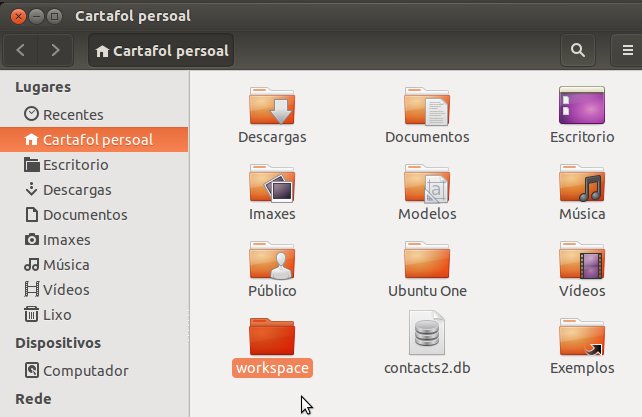
Task: Click the contacts2.db file name label
Action: click(x=427, y=368)
